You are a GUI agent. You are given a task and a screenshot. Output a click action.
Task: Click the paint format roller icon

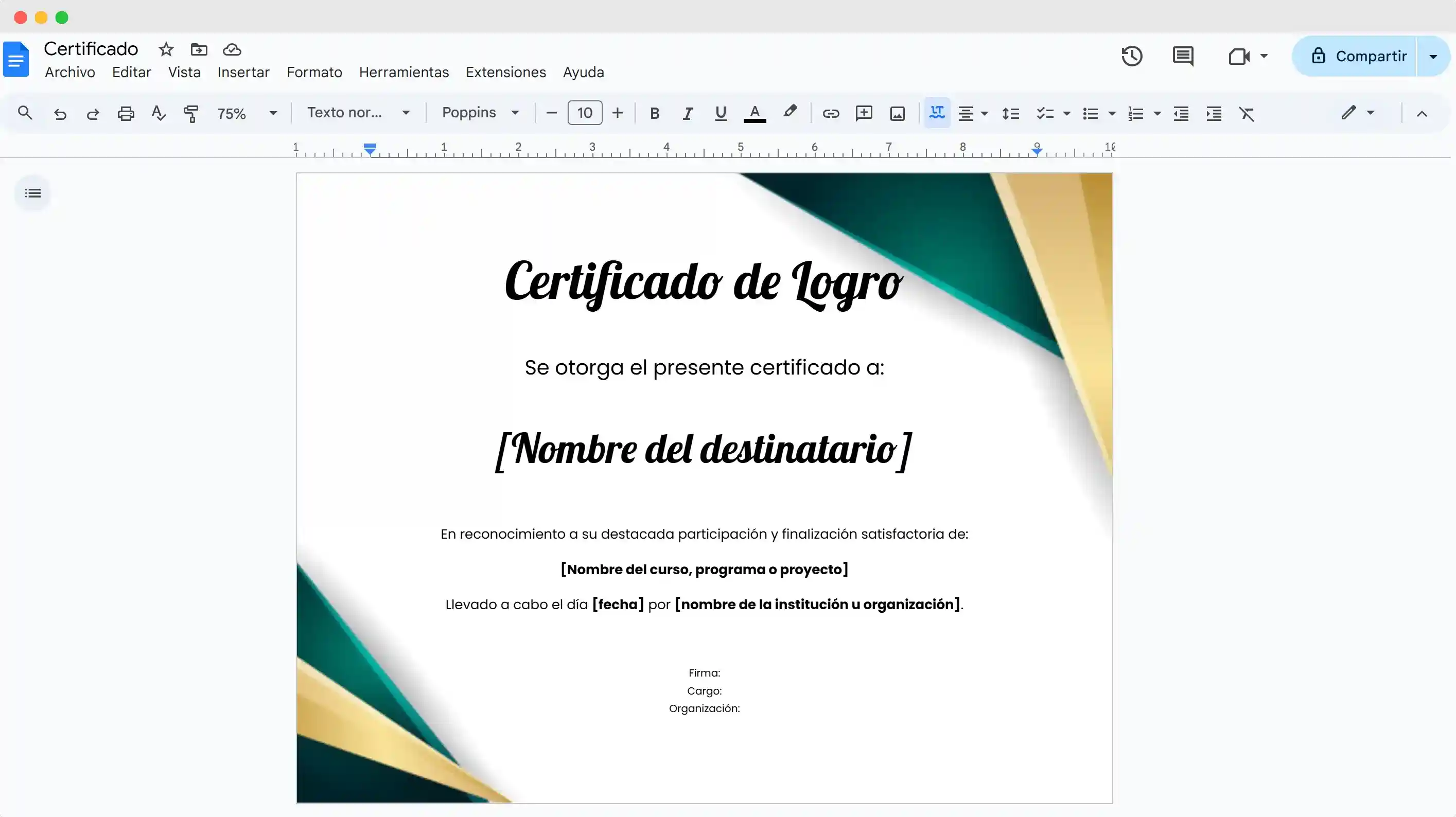pos(191,114)
